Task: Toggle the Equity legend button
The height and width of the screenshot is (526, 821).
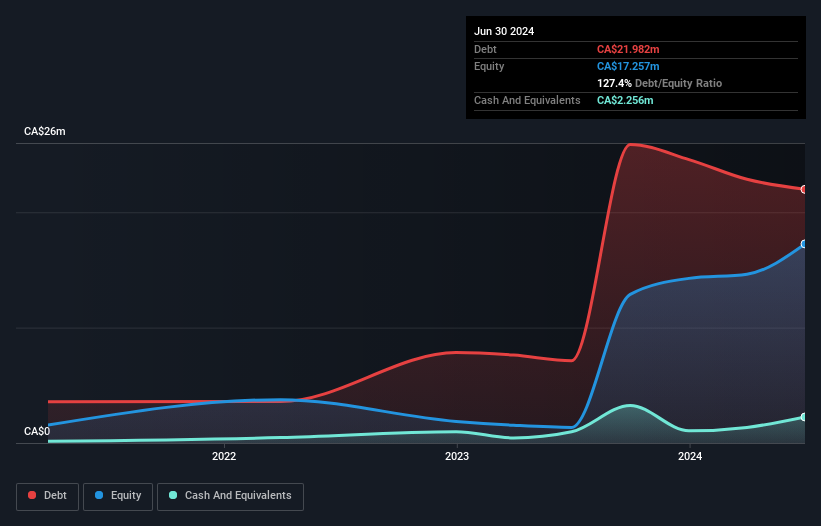Action: pyautogui.click(x=118, y=496)
